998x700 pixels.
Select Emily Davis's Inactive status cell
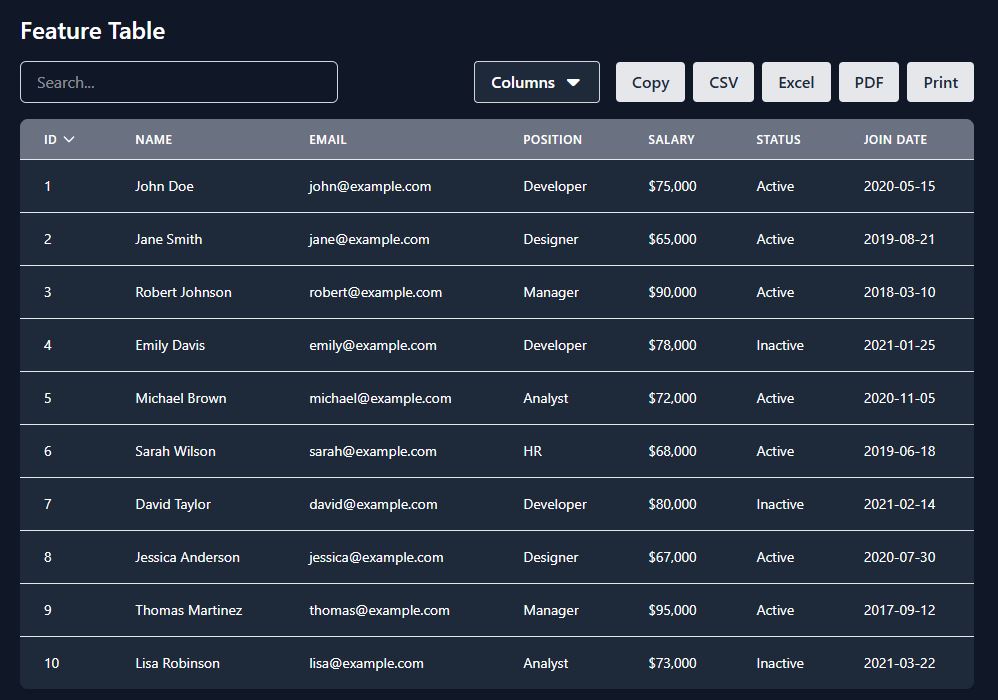tap(780, 346)
